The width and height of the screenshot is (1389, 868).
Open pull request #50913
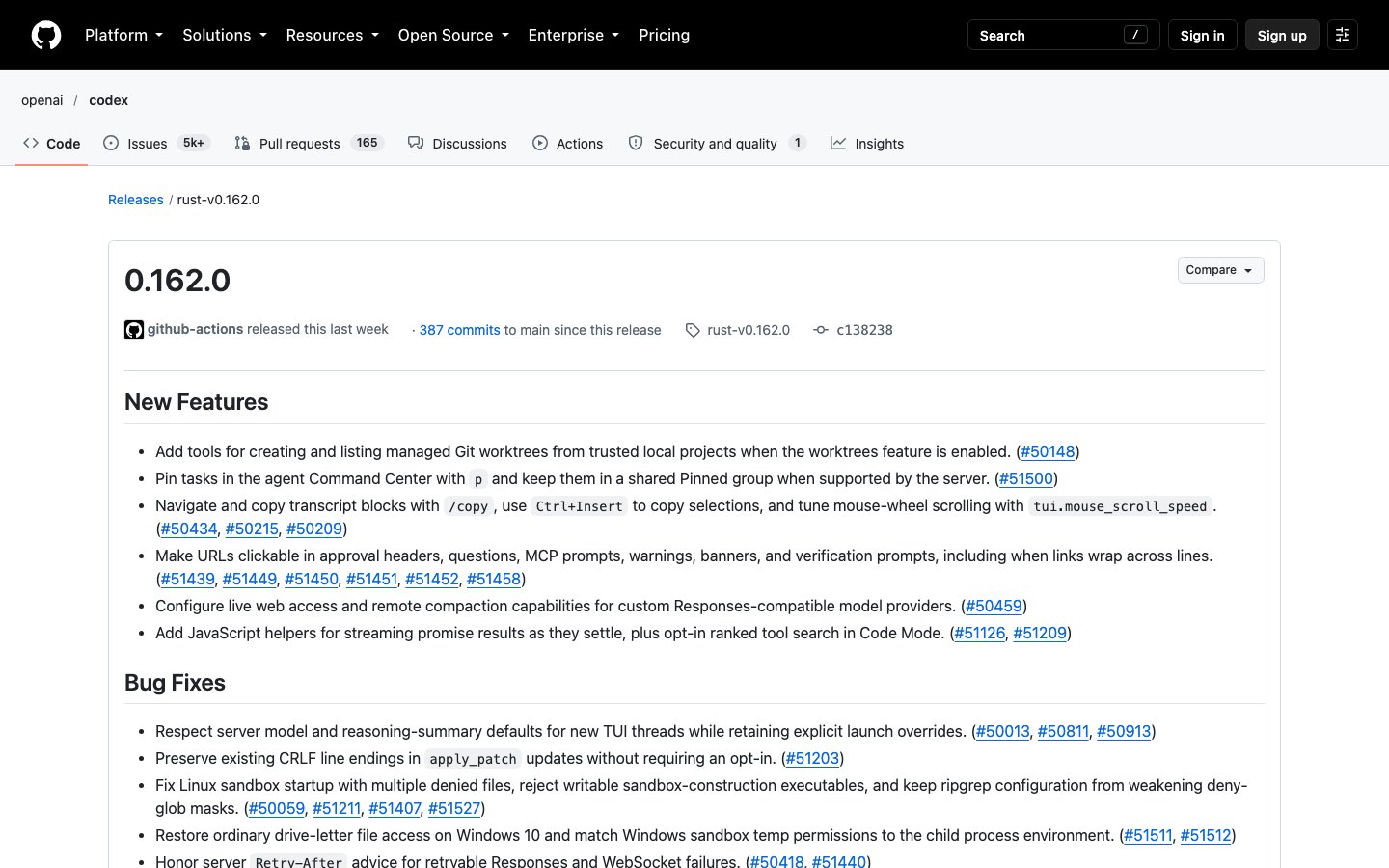coord(1124,731)
